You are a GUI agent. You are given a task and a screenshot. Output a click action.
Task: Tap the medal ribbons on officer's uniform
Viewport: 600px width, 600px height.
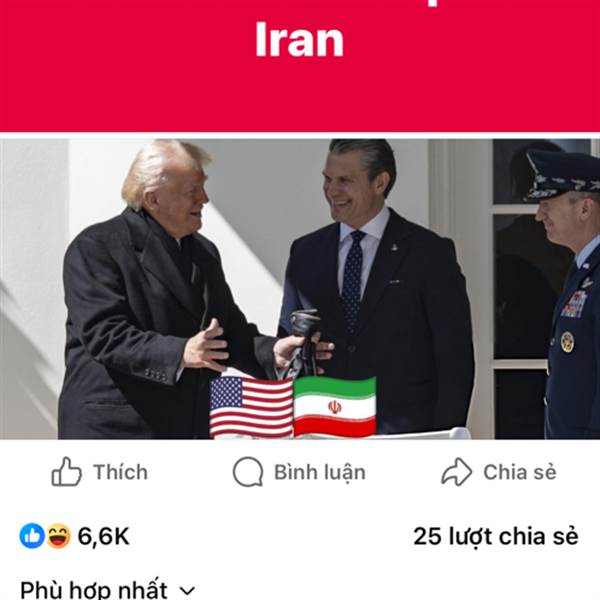tap(574, 305)
